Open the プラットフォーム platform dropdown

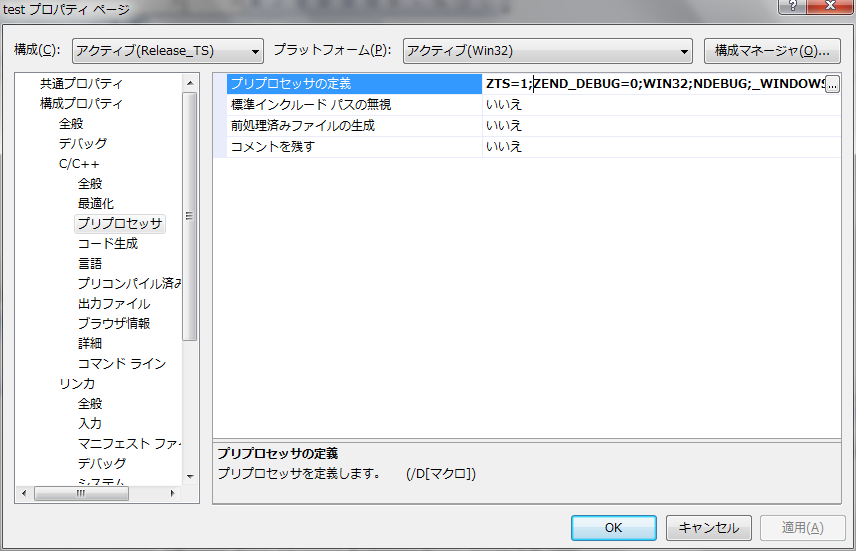[x=548, y=51]
